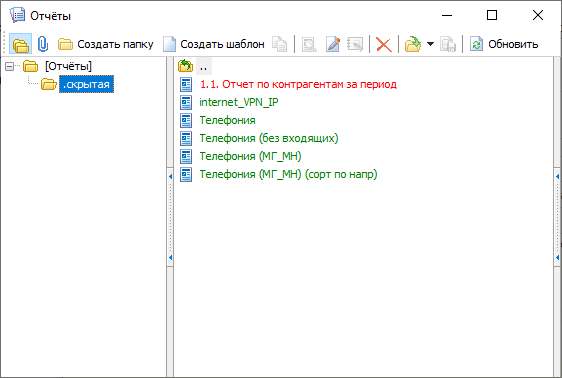Click the disabled copy template icon
Screen dimensions: 562x378
point(279,44)
